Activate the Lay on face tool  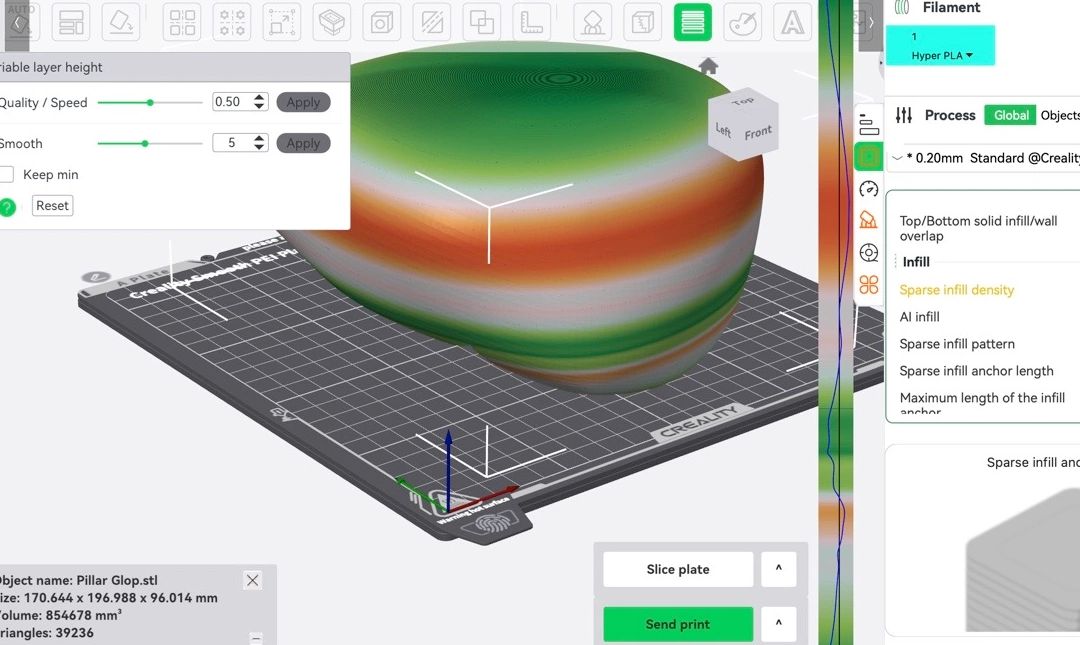click(121, 23)
